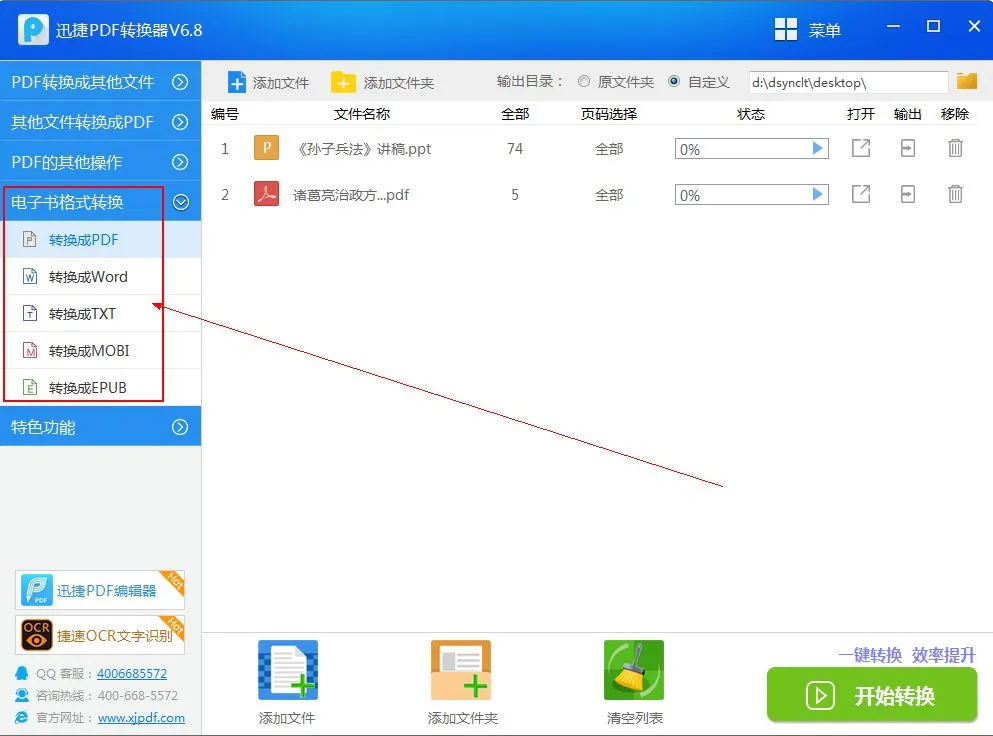This screenshot has height=736, width=993.
Task: Open 捷速OCR文字识别 promotional banner
Action: tap(100, 635)
